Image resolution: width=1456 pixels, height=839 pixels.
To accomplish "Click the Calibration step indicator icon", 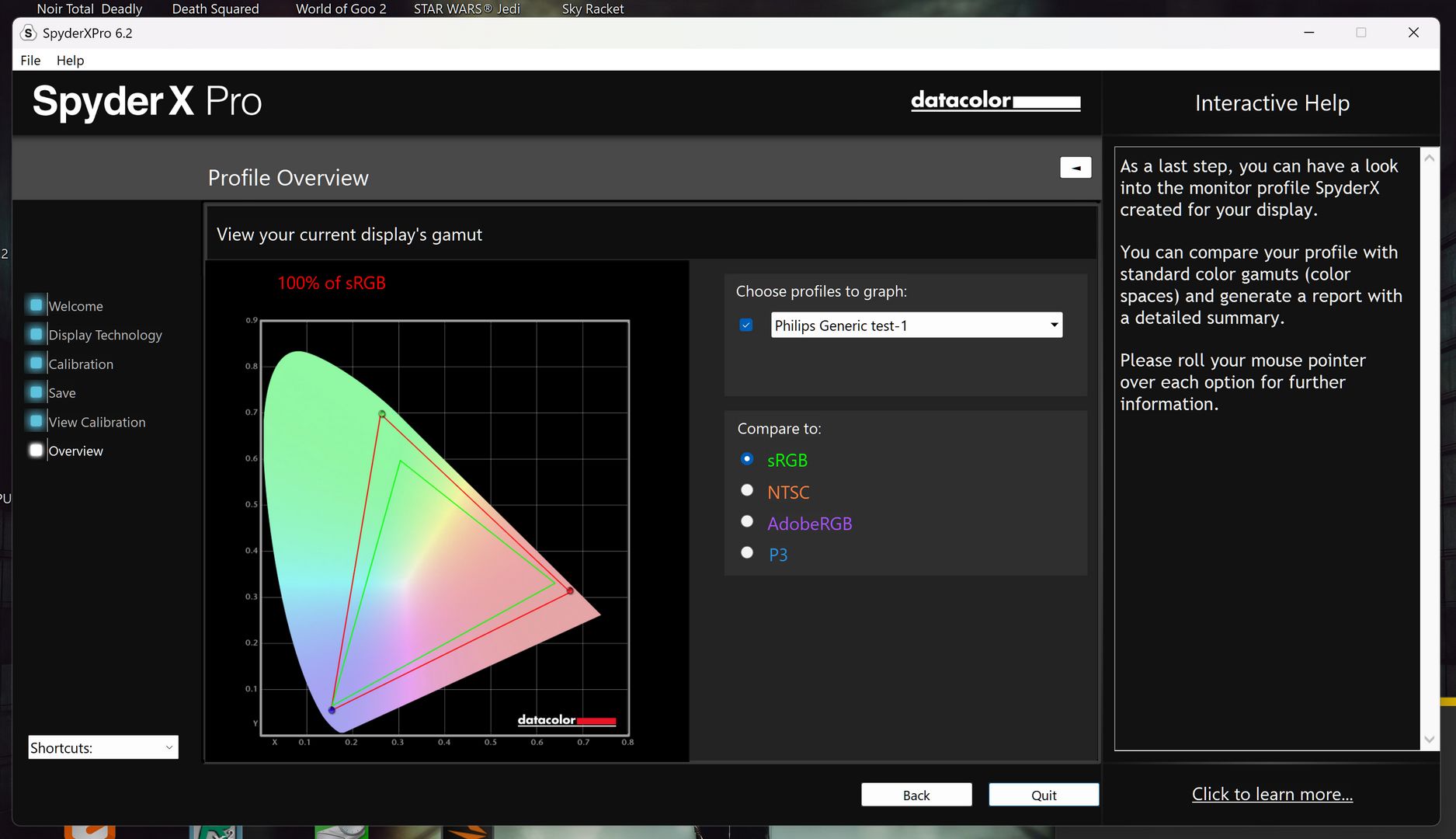I will (36, 363).
